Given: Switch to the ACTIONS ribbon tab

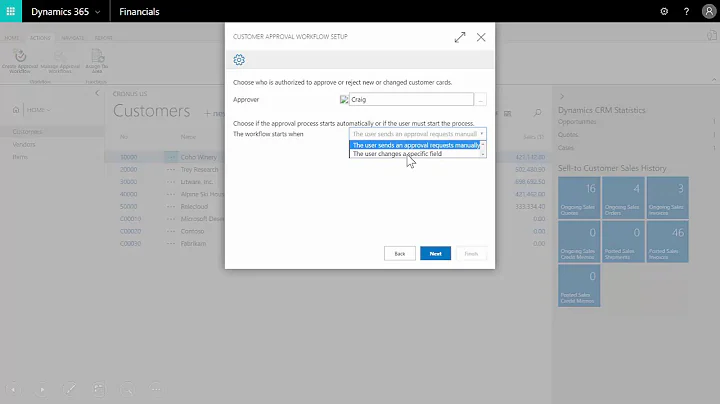Looking at the screenshot, I should click(40, 38).
